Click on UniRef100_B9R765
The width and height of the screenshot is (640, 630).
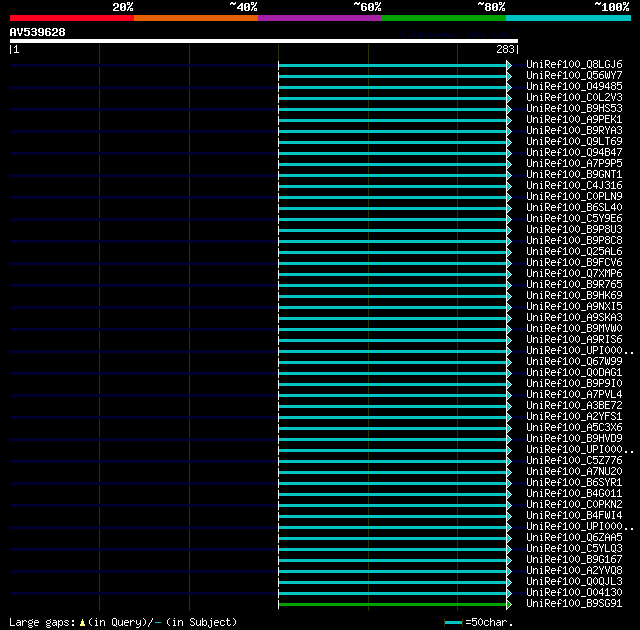(574, 285)
